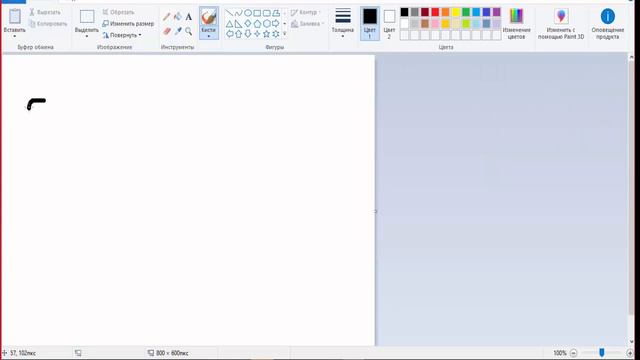Viewport: 640px width, 360px height.
Task: Click Изменить размер resize button
Action: click(x=128, y=24)
